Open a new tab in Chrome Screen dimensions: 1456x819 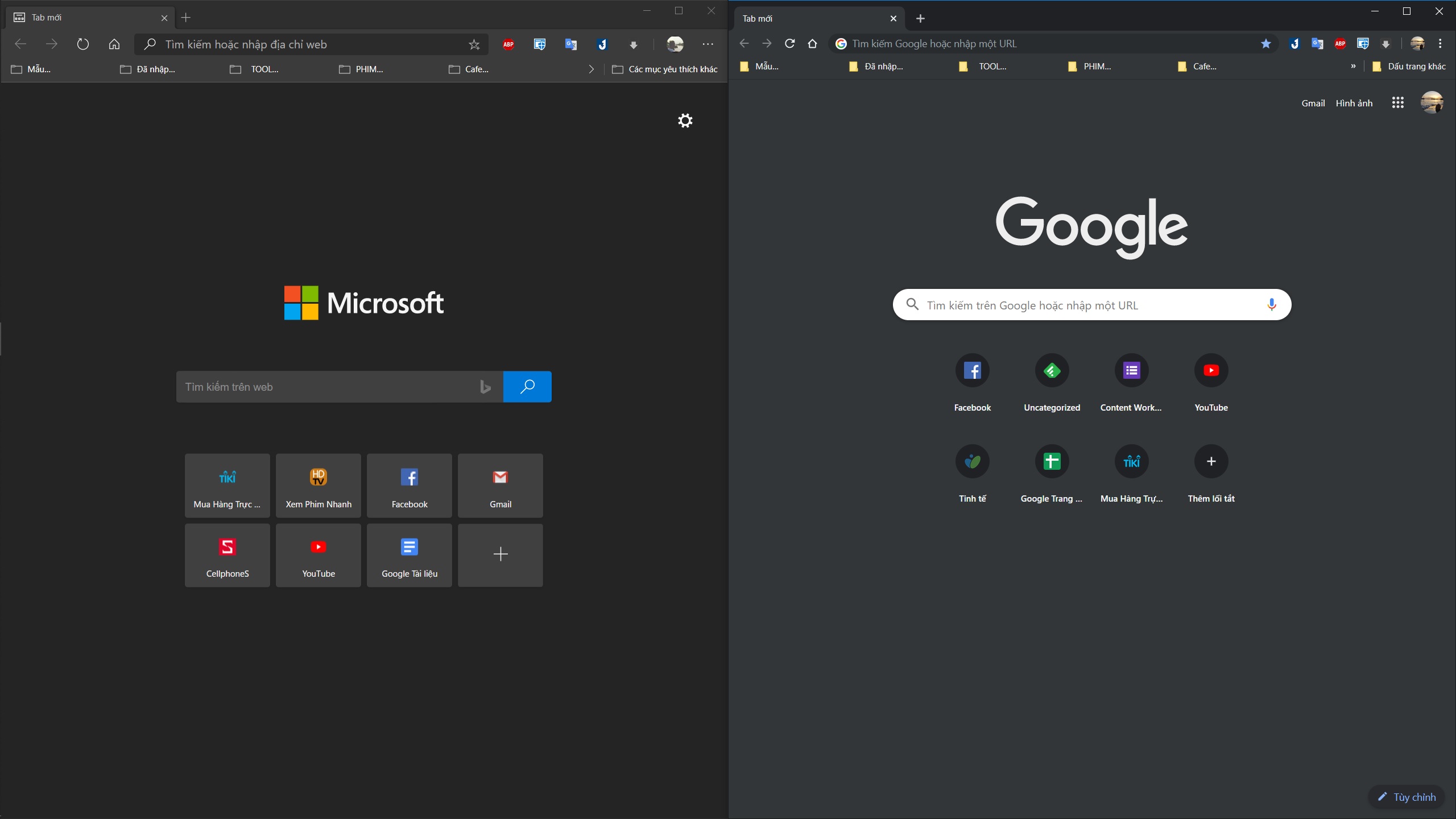[x=920, y=19]
